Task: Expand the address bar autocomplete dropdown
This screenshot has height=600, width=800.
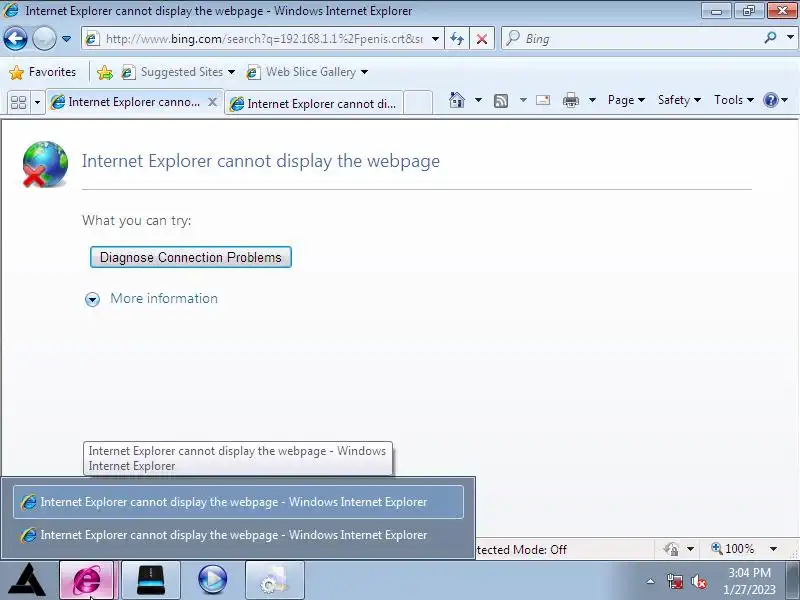Action: pyautogui.click(x=435, y=39)
